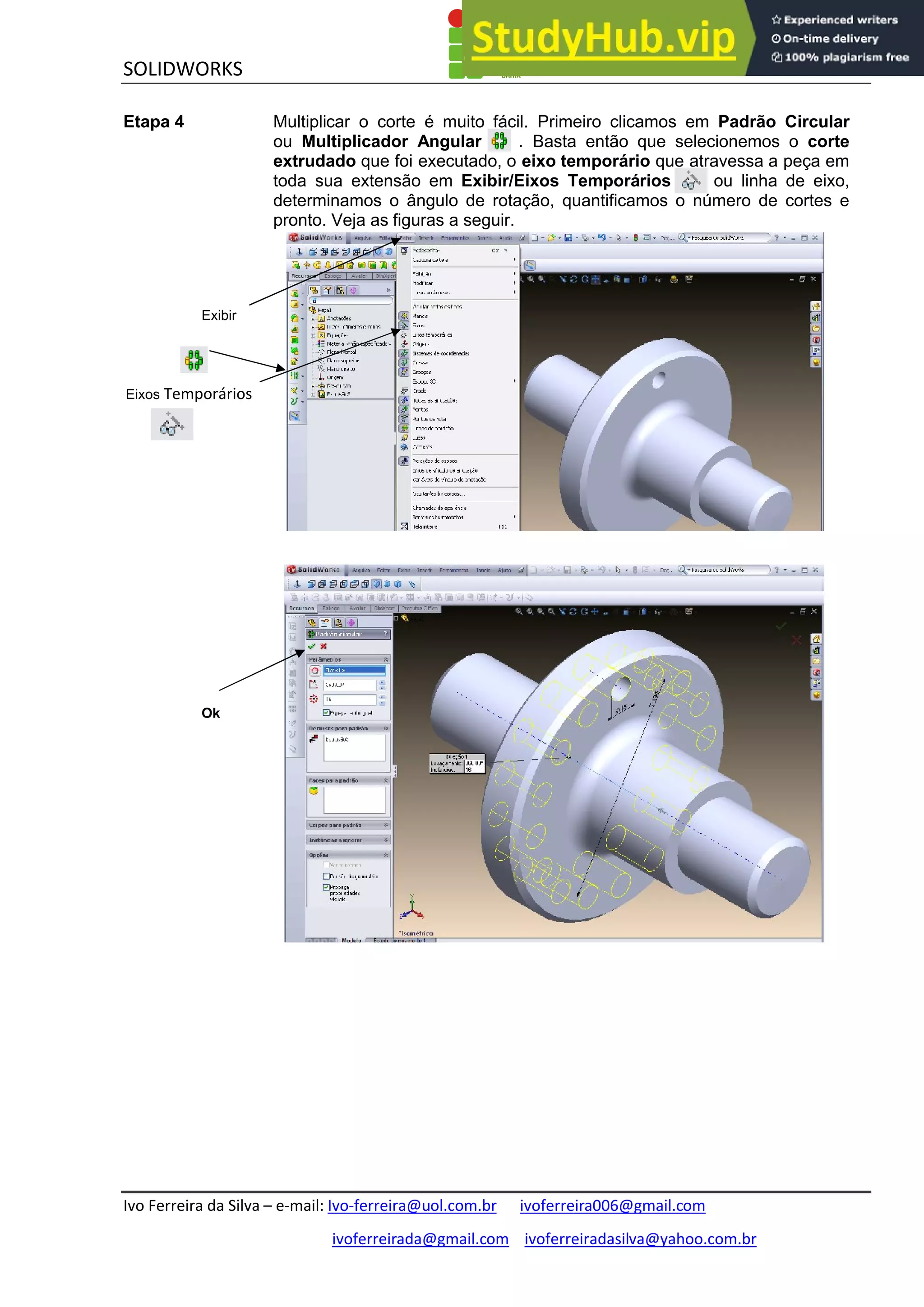
Task: Open the FeatureManager tree tab icon in Exibir-menu screenshot
Action: 314,290
